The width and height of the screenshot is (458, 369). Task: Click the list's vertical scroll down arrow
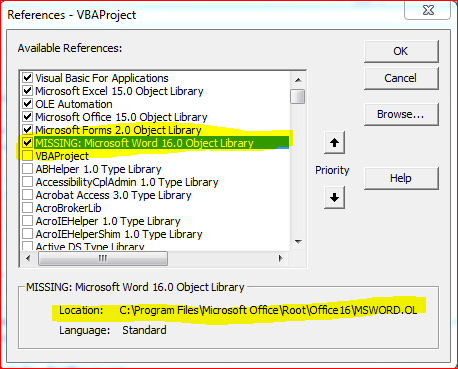pyautogui.click(x=298, y=241)
